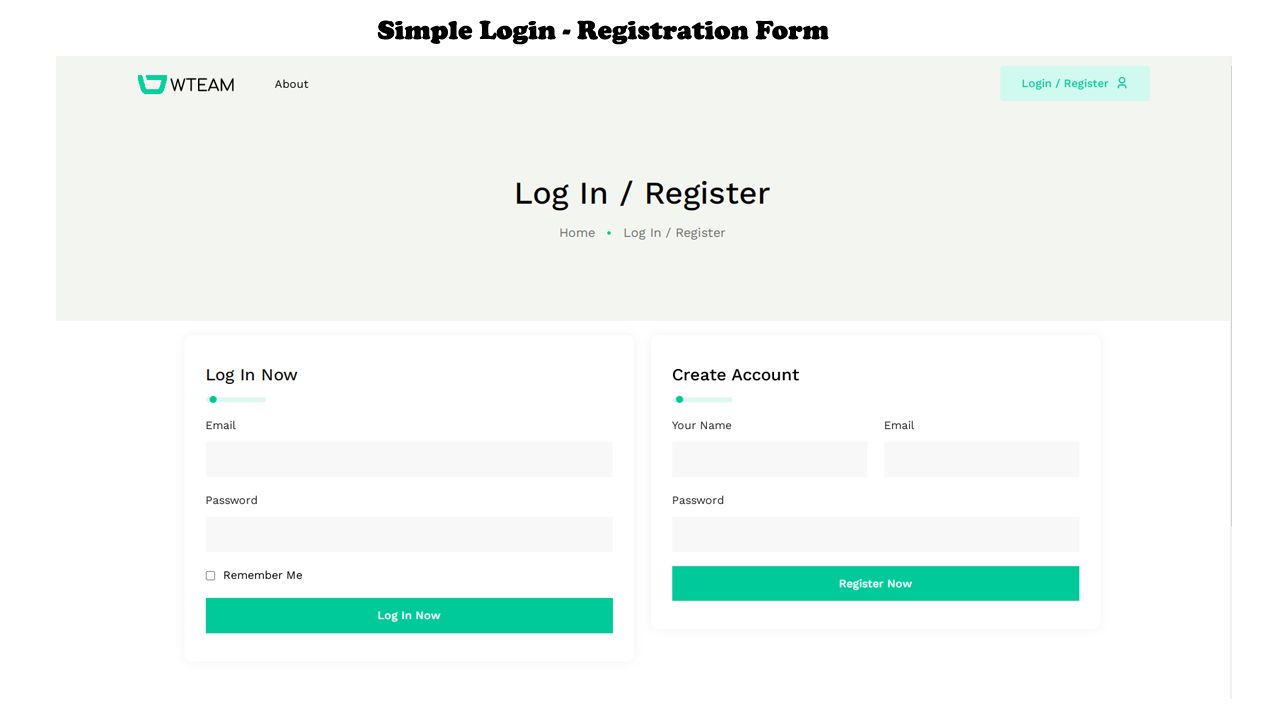Click the page's vertical scrollbar
The image size is (1280, 720).
(1231, 300)
